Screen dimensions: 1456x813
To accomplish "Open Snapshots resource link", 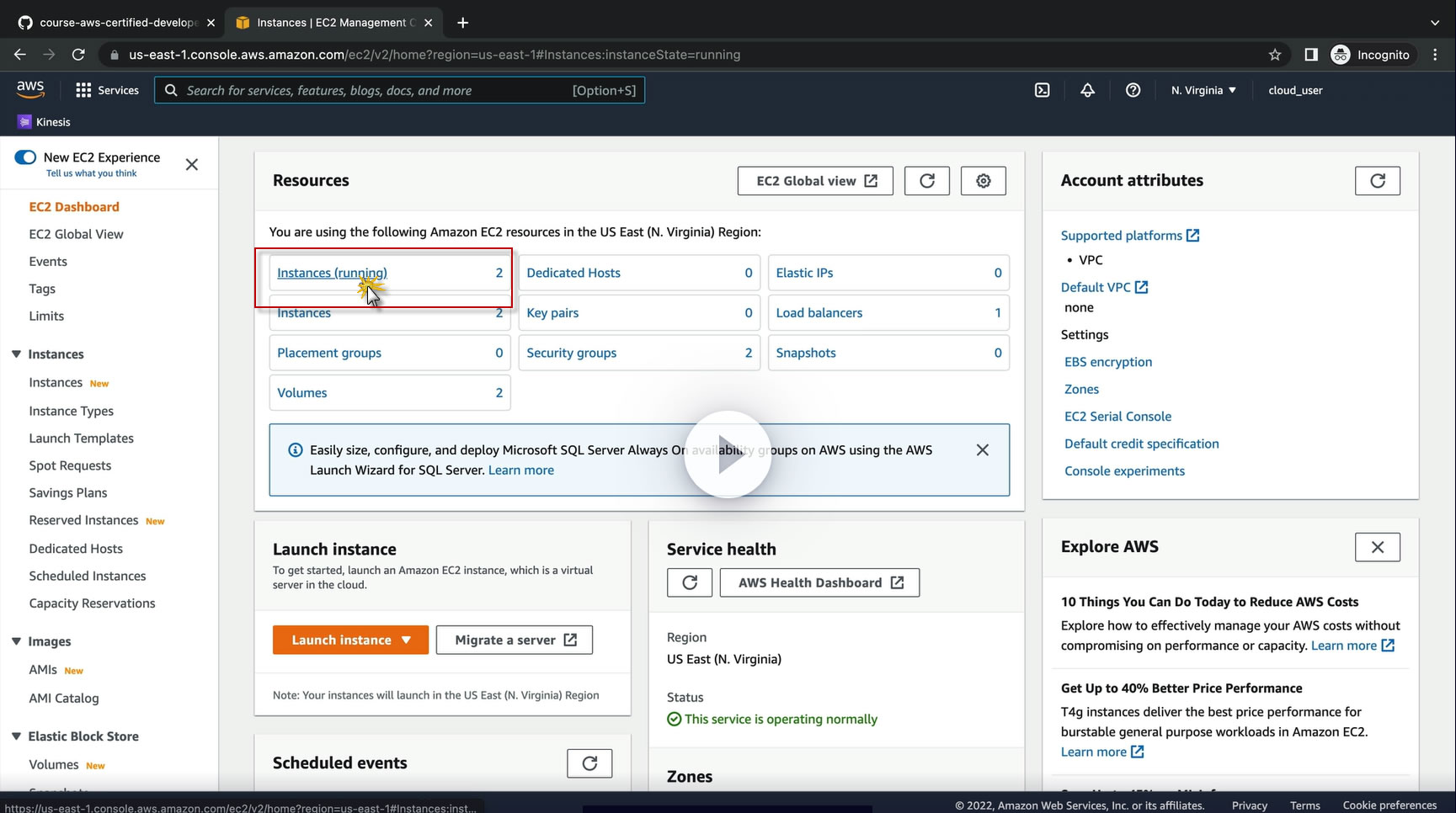I will [x=806, y=353].
